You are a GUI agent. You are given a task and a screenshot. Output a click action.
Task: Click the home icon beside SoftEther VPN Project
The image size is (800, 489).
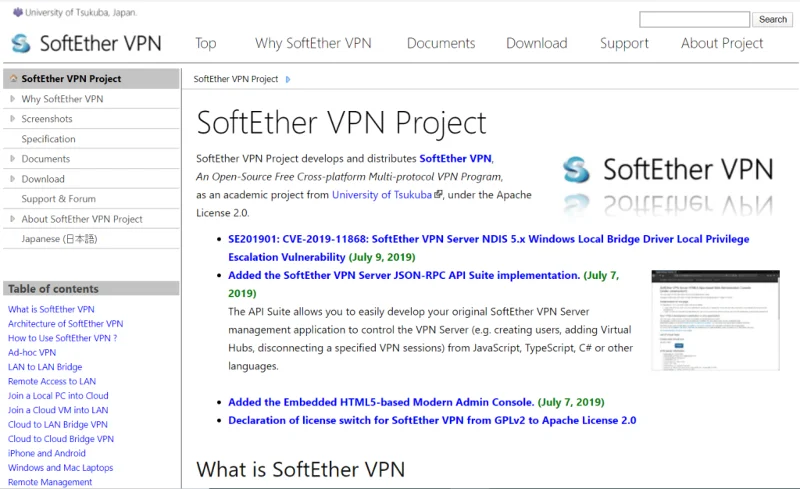[x=13, y=79]
